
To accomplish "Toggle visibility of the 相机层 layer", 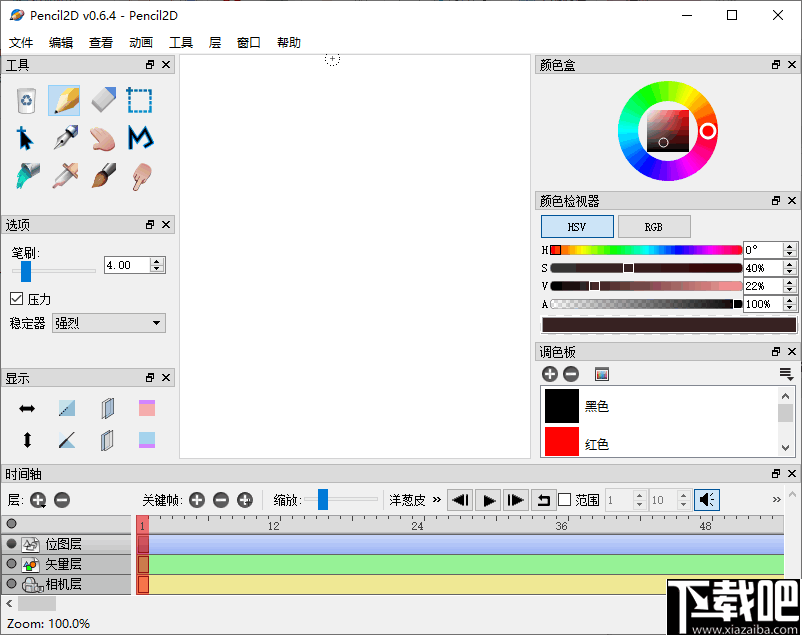I will (x=9, y=584).
